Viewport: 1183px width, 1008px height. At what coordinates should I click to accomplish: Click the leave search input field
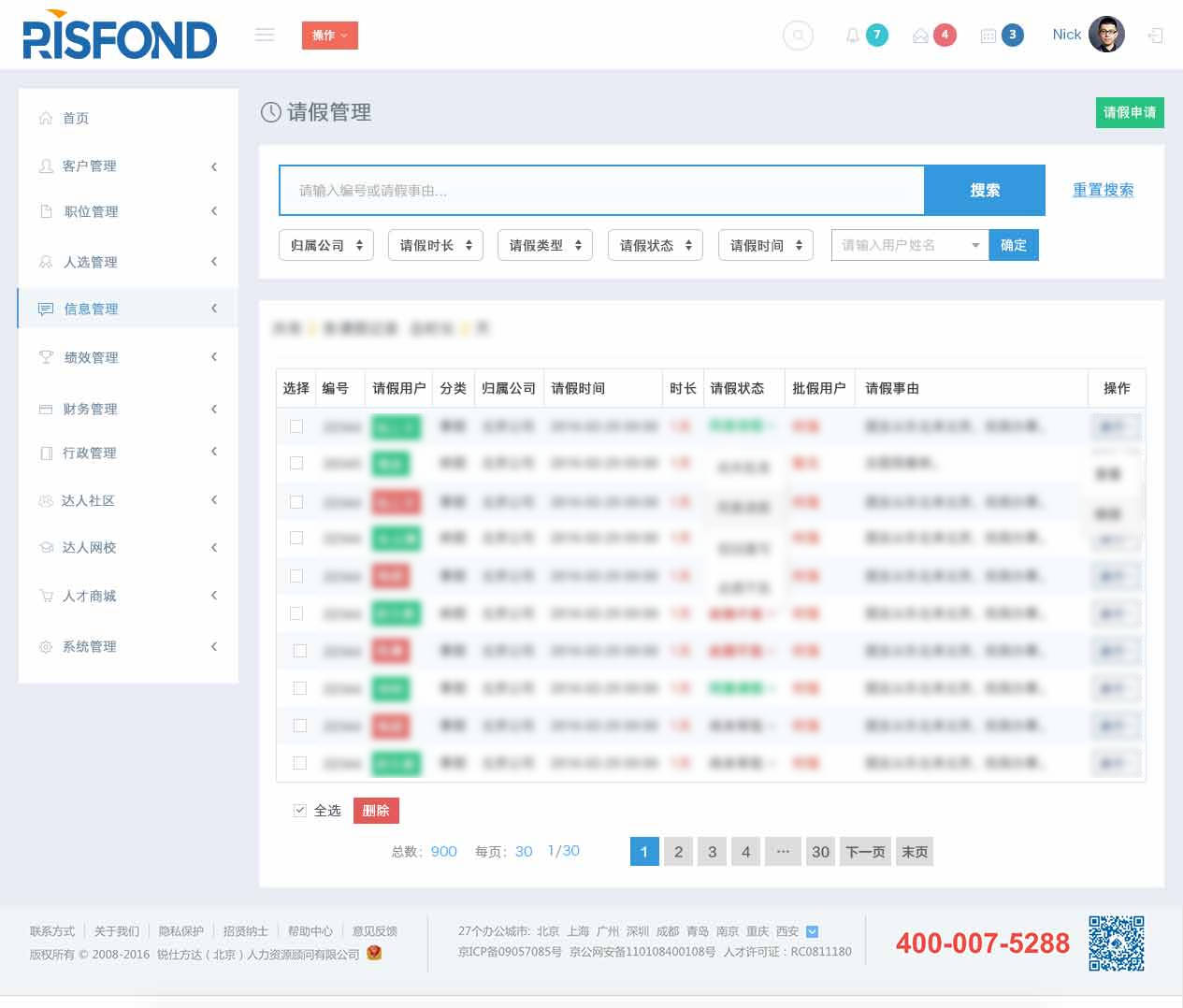point(600,191)
